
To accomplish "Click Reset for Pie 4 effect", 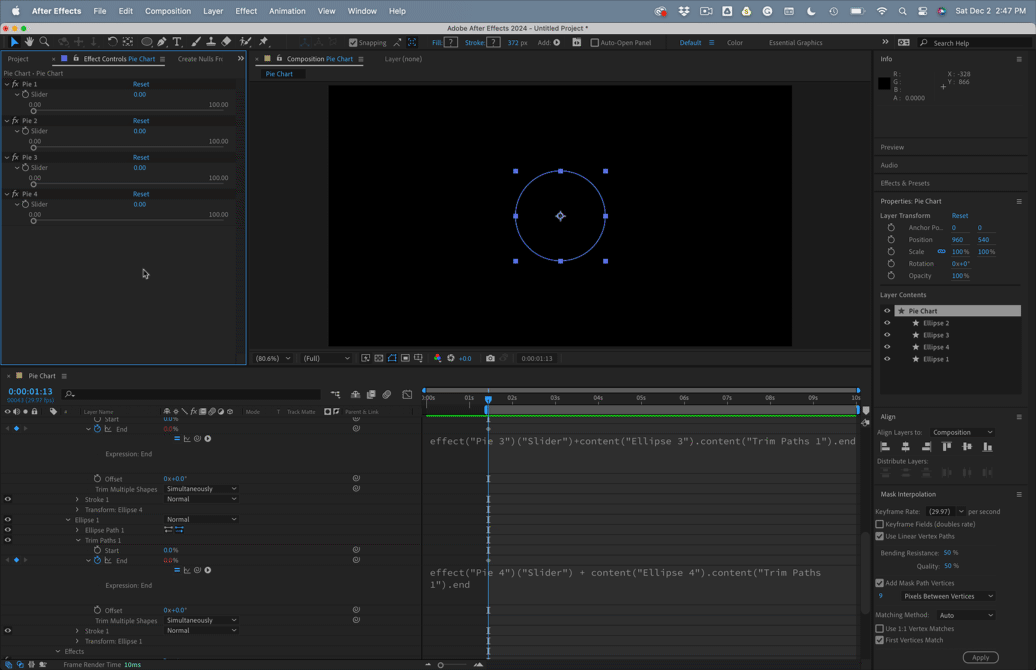I will coord(141,194).
